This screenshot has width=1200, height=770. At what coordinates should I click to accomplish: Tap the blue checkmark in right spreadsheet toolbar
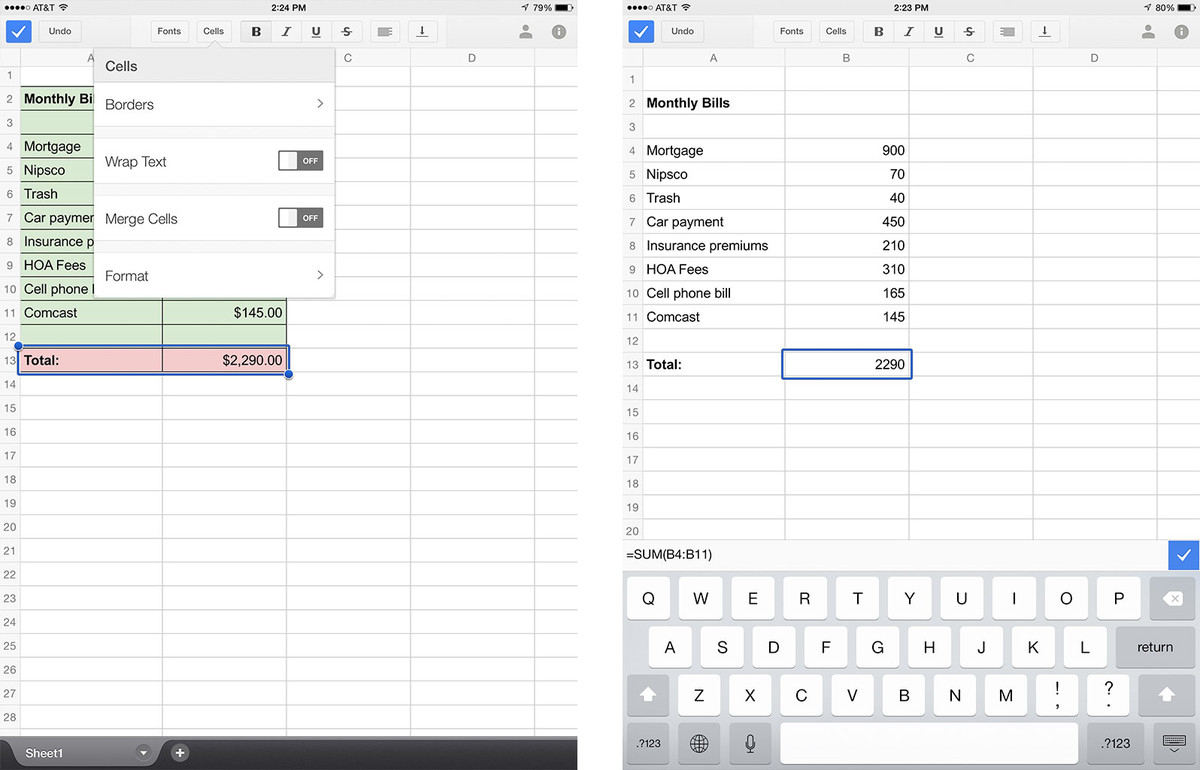pyautogui.click(x=642, y=31)
